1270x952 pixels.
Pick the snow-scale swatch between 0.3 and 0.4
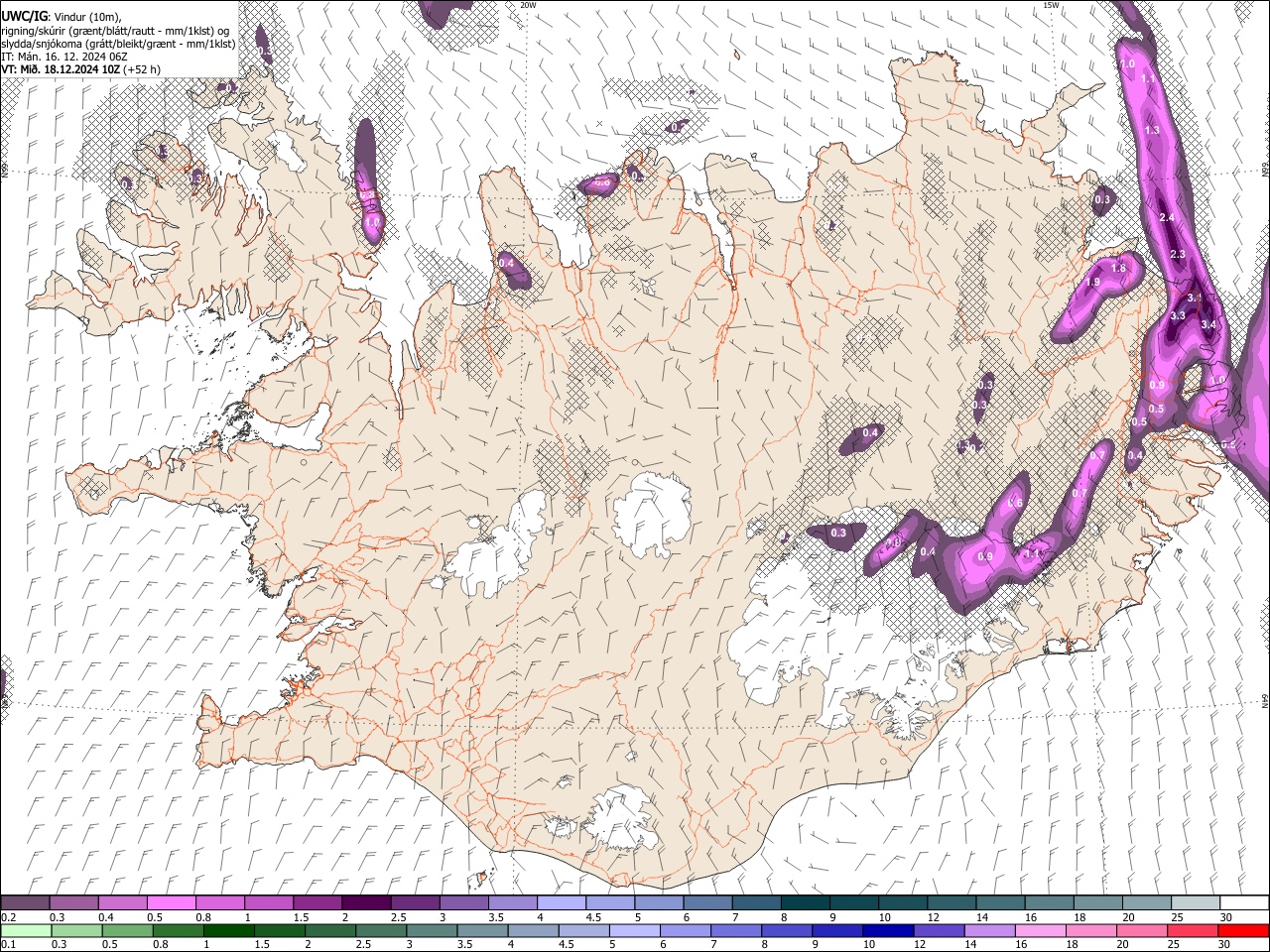74,903
